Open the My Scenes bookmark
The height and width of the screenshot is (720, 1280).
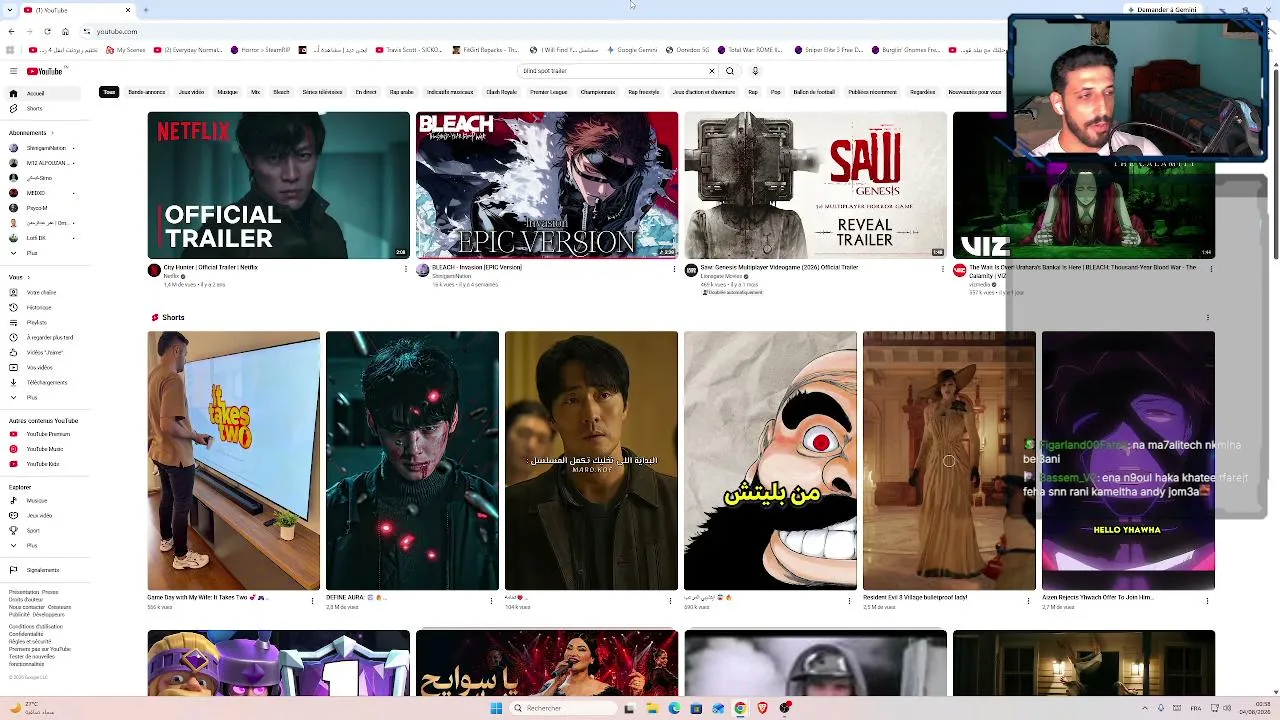click(125, 50)
